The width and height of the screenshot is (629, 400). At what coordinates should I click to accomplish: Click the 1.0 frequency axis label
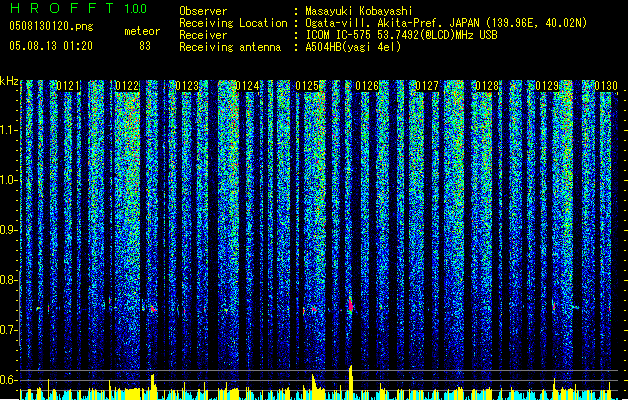(9, 180)
